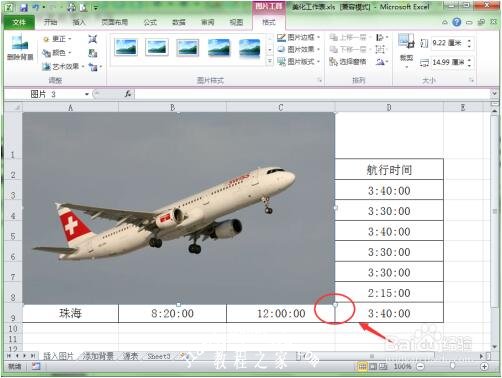Click Bring Forward (上移一层)
The width and height of the screenshot is (502, 378).
(350, 37)
